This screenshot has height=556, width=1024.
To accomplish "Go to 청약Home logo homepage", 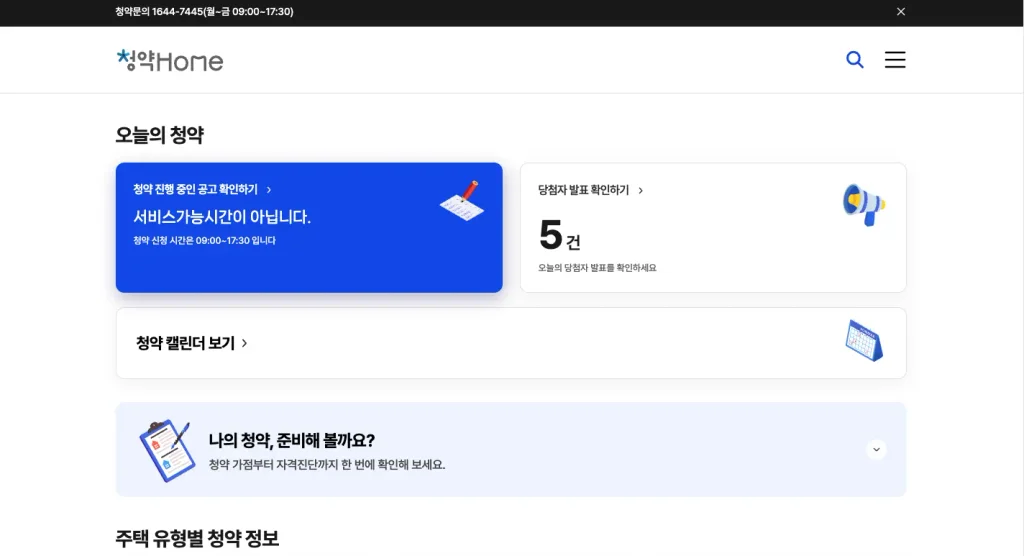I will coord(170,60).
